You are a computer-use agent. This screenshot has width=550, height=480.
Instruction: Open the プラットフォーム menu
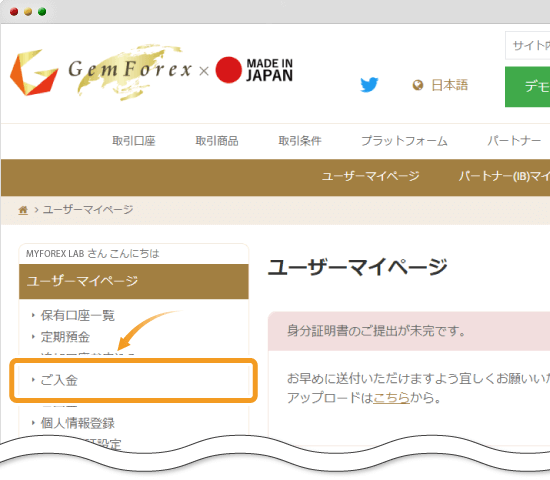coord(404,141)
